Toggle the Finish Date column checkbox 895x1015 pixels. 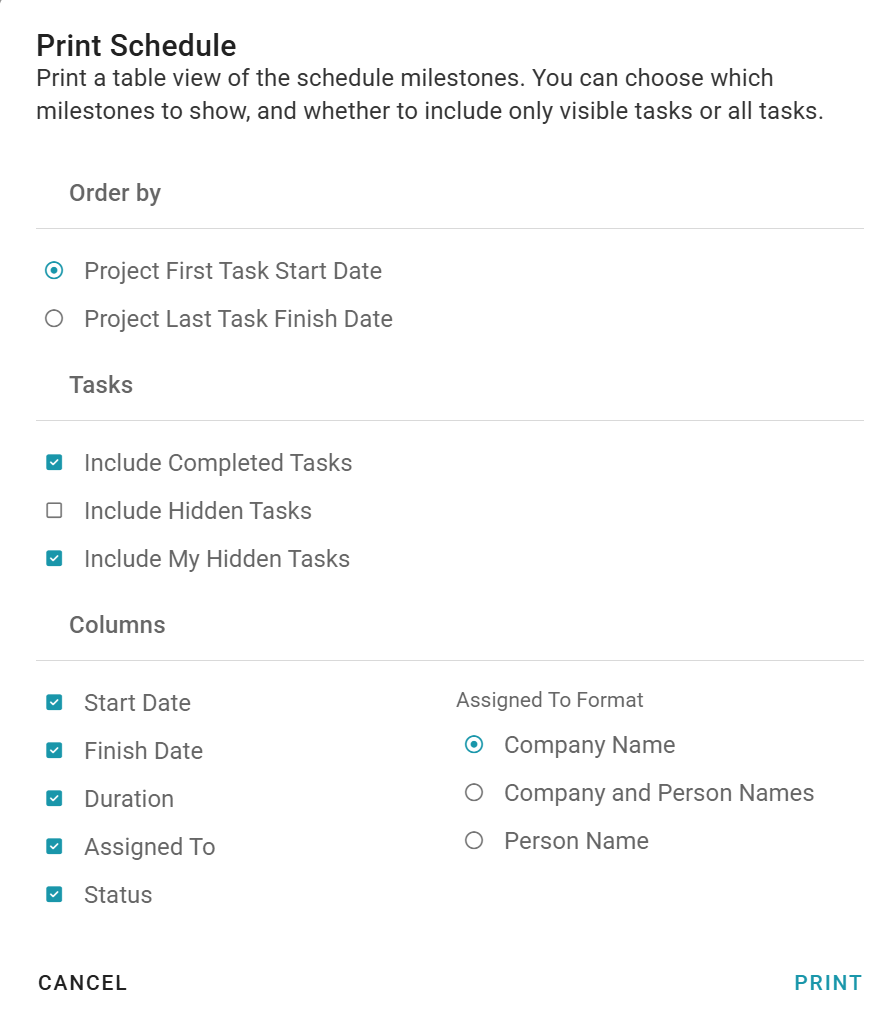(55, 751)
